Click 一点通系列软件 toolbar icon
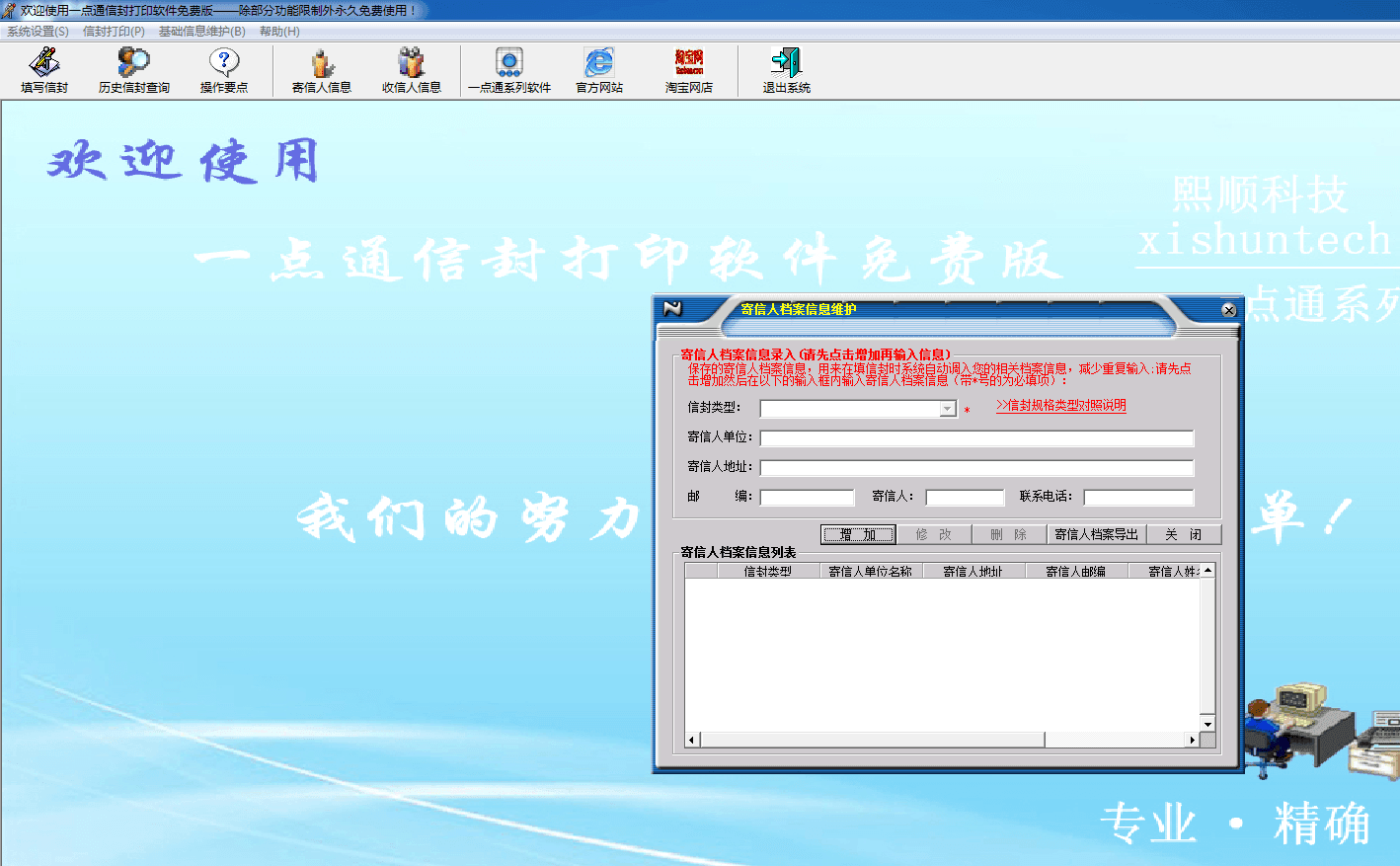1400x866 pixels. pos(509,71)
